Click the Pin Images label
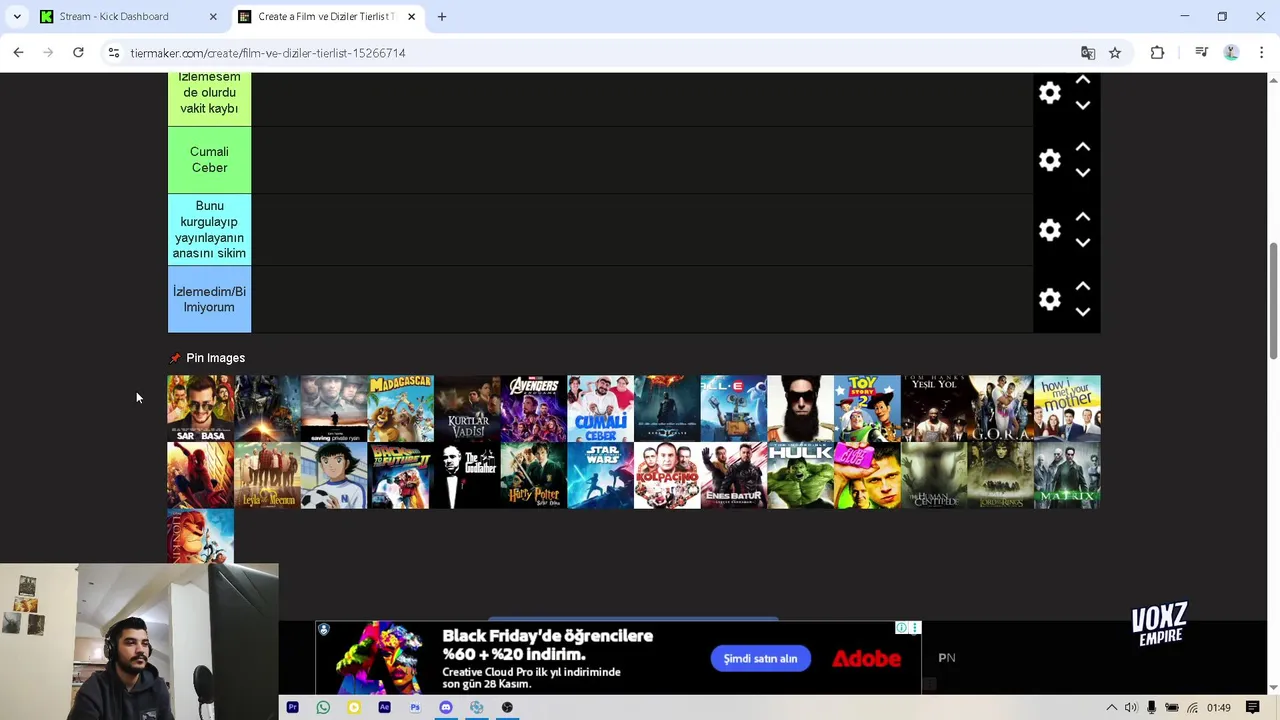Viewport: 1280px width, 720px height. tap(215, 358)
